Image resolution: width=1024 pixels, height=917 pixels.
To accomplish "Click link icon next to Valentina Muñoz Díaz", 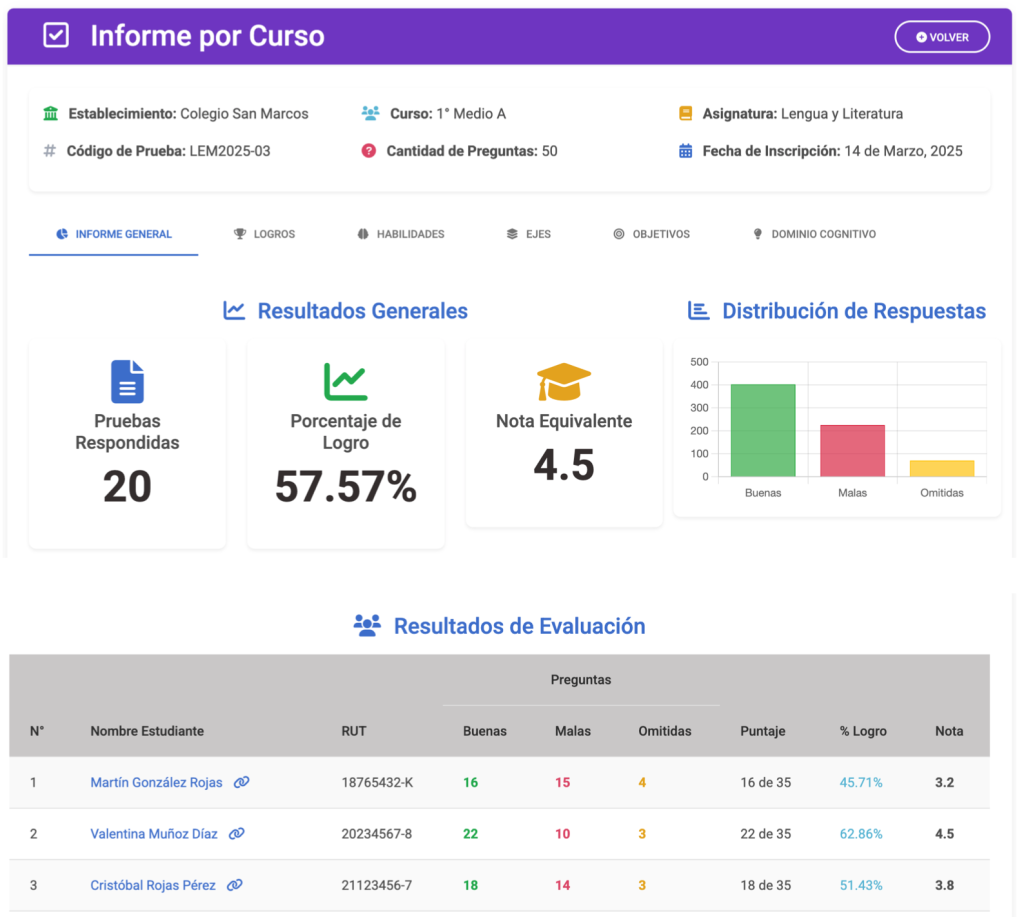I will [x=237, y=834].
